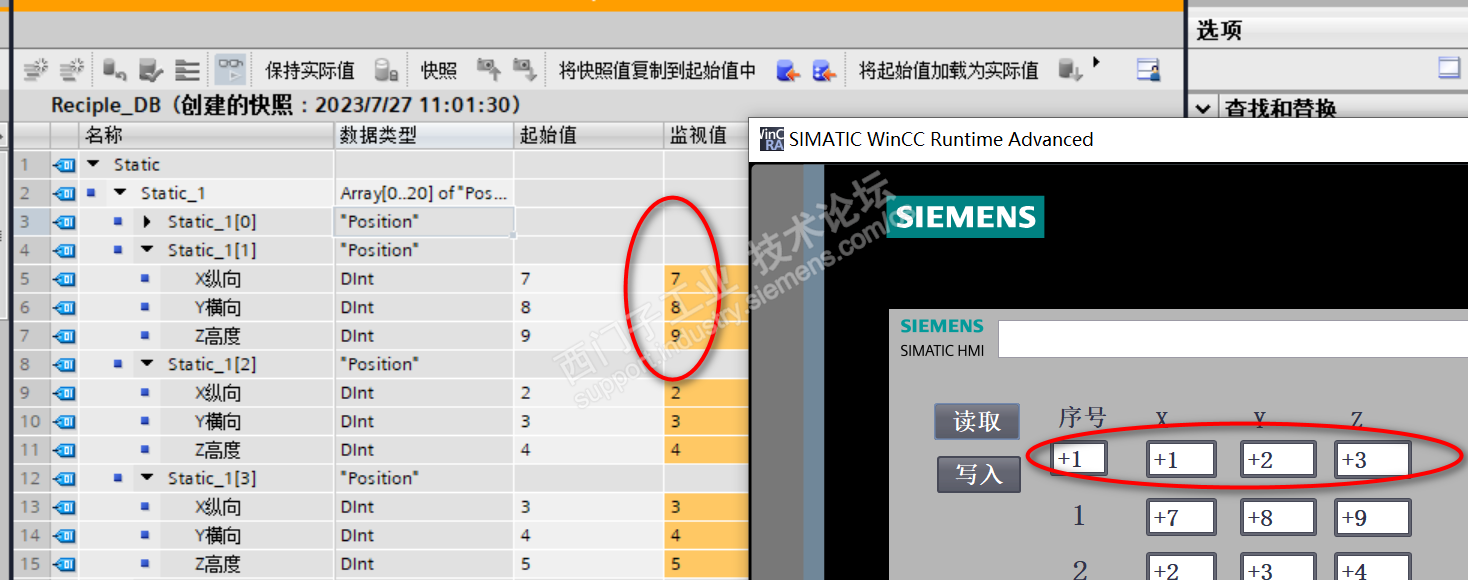Select row 1 tag icon beside Static
1468x580 pixels.
pos(64,164)
